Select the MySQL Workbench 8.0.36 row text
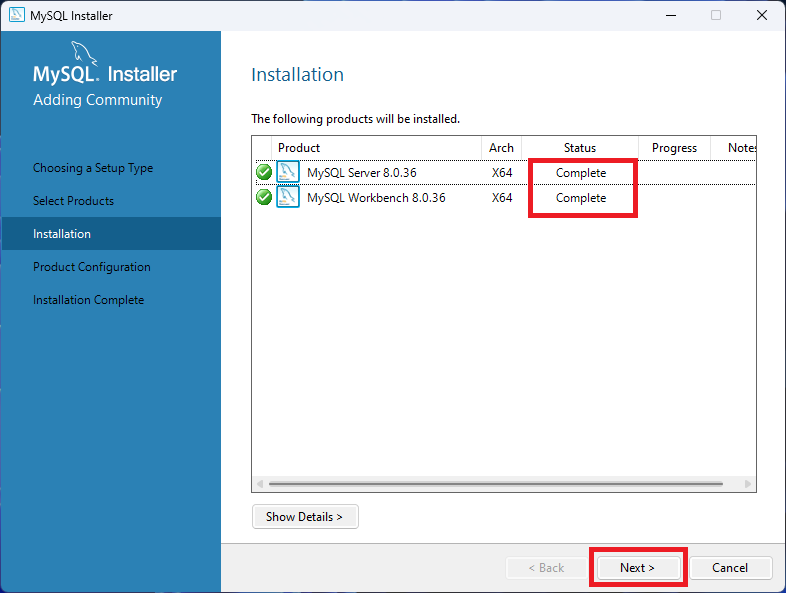 (x=376, y=197)
